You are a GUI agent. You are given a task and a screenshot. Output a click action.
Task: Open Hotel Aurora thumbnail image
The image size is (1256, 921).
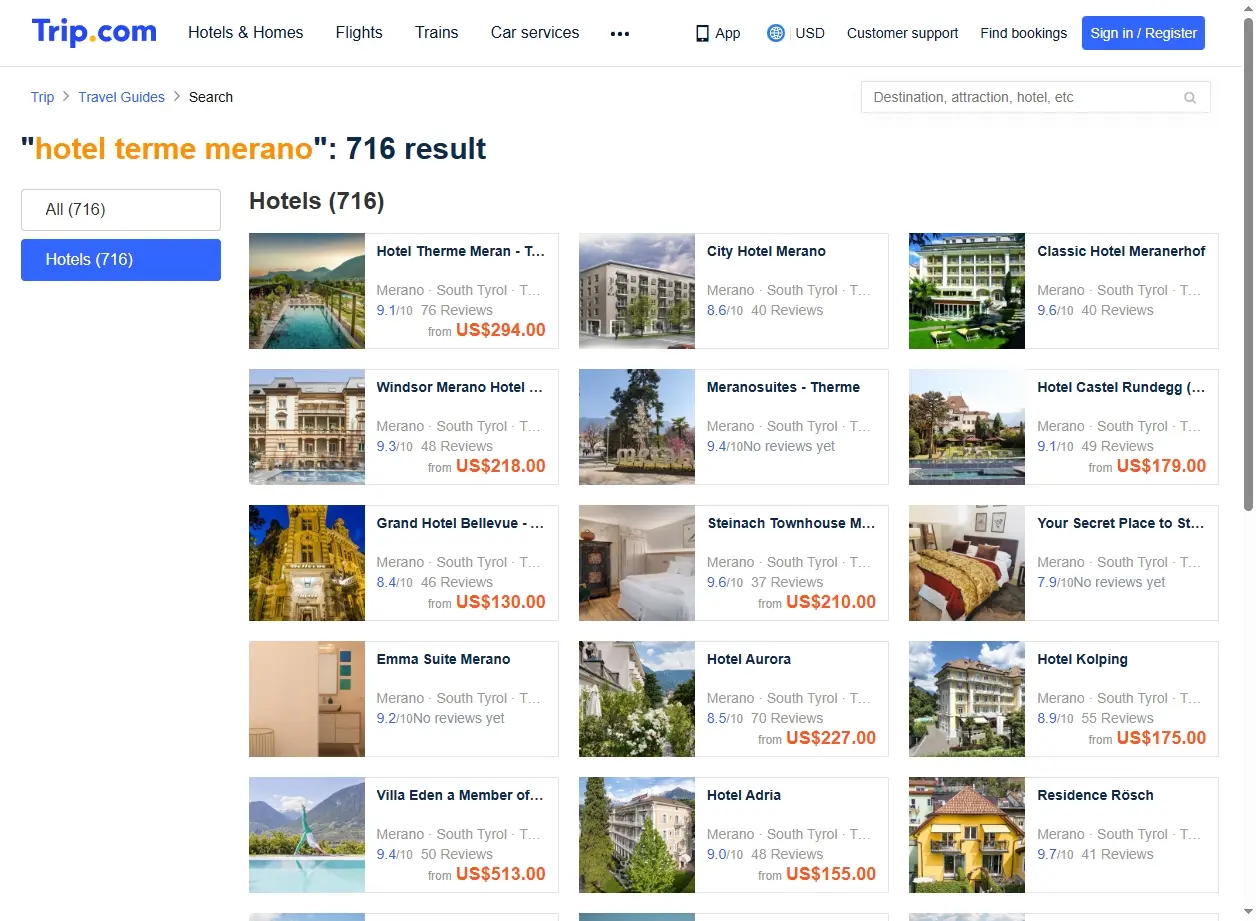coord(637,699)
